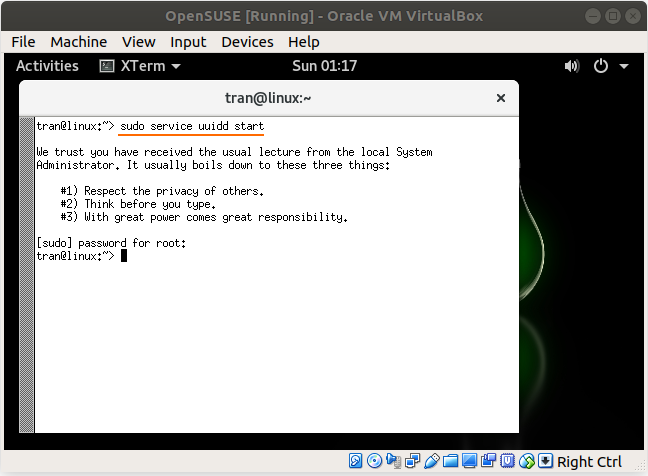
Task: Click the 'sudo service uuidd start' command text
Action: (x=192, y=126)
